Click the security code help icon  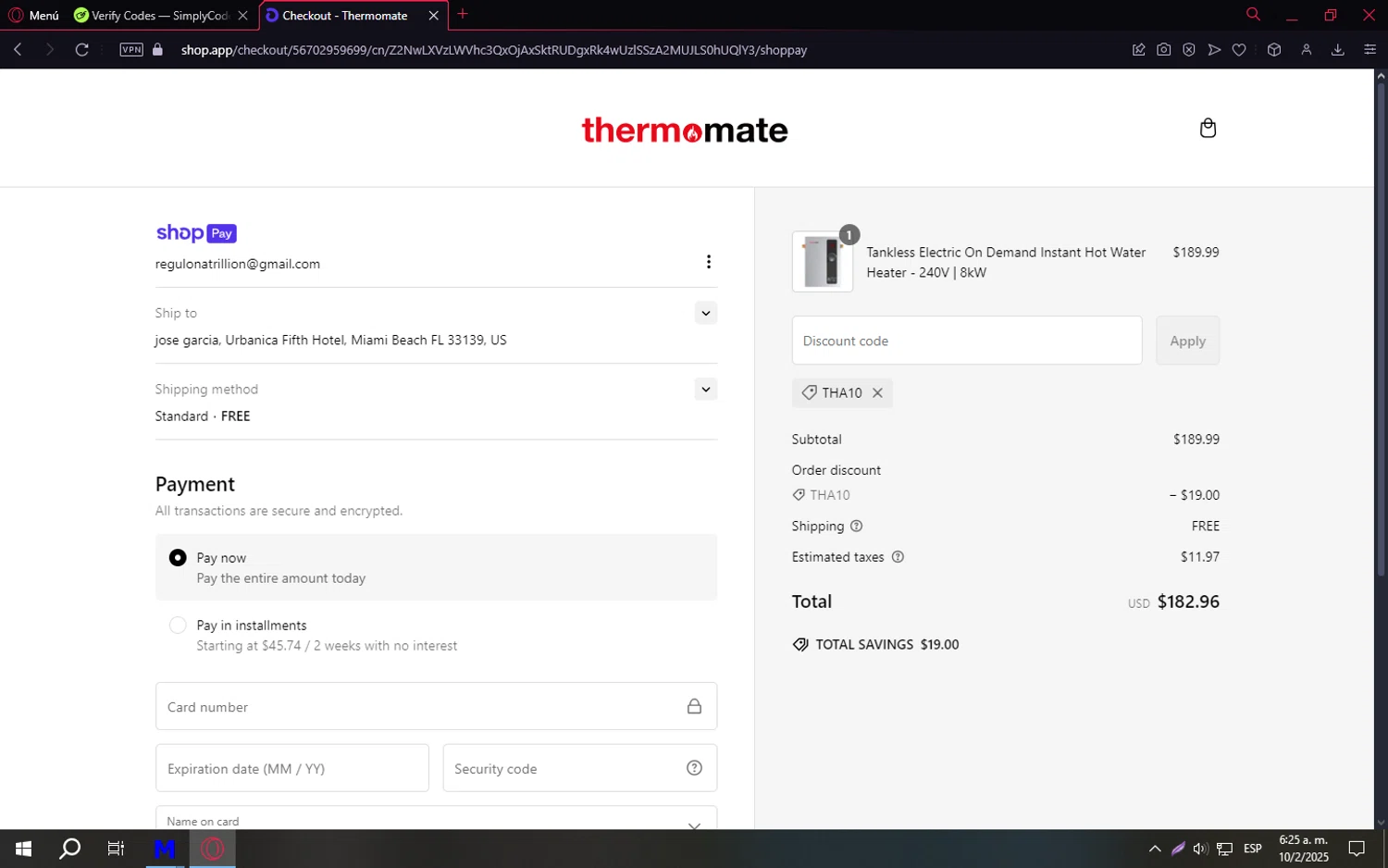click(x=694, y=768)
